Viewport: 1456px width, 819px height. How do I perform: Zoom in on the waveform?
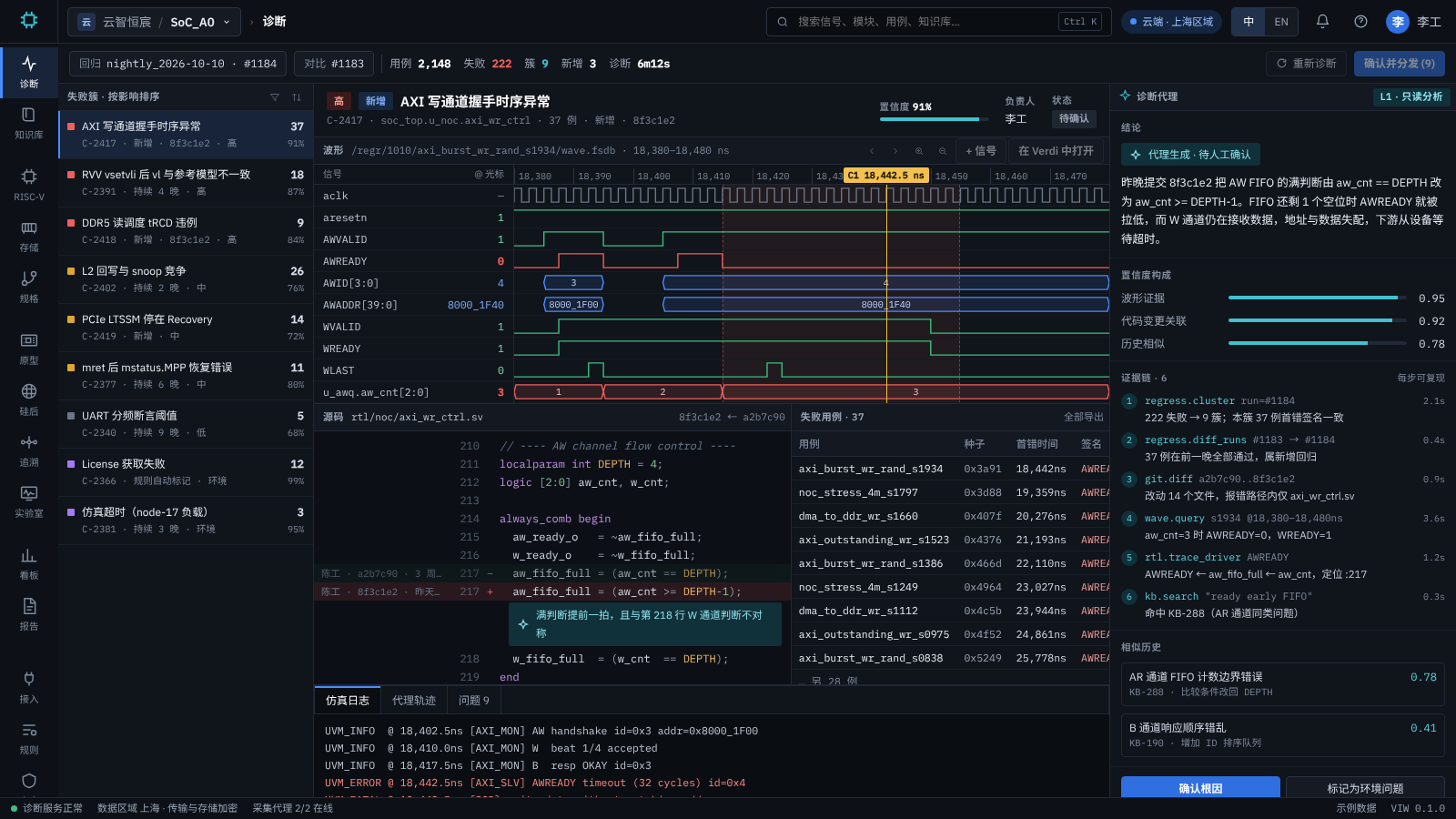click(x=919, y=151)
